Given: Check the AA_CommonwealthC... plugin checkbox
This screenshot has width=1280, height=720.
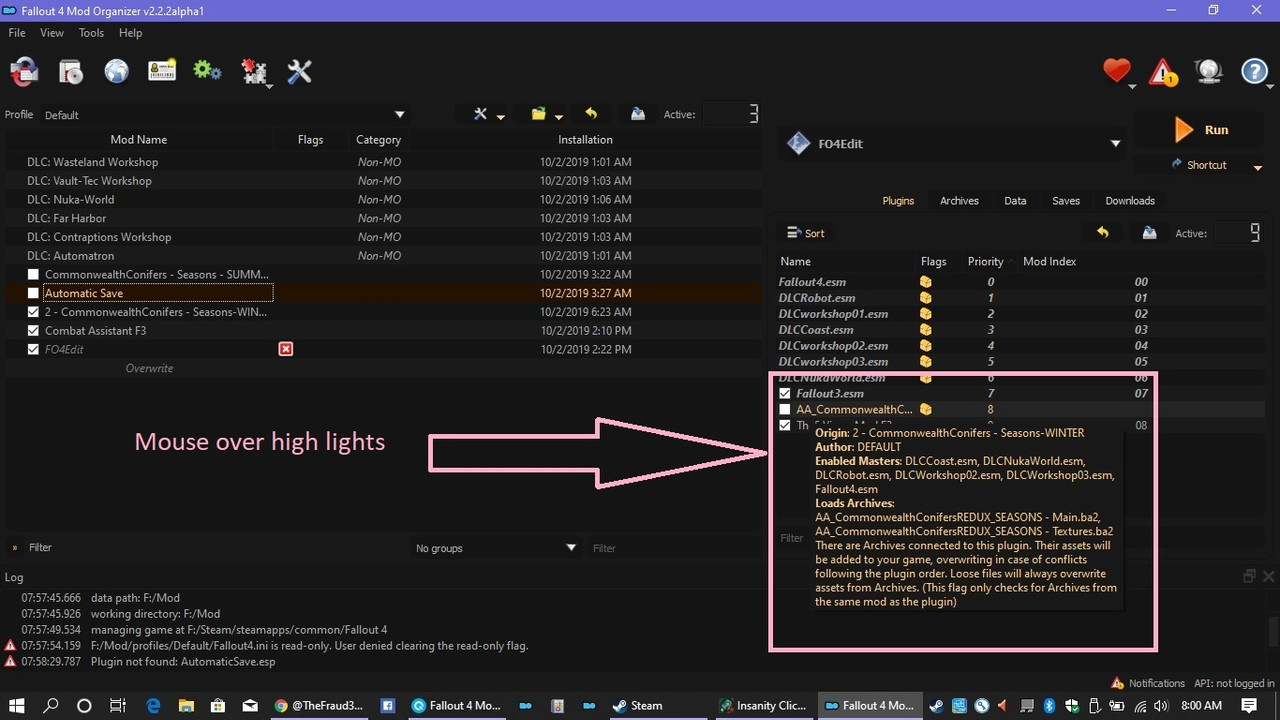Looking at the screenshot, I should tap(785, 409).
